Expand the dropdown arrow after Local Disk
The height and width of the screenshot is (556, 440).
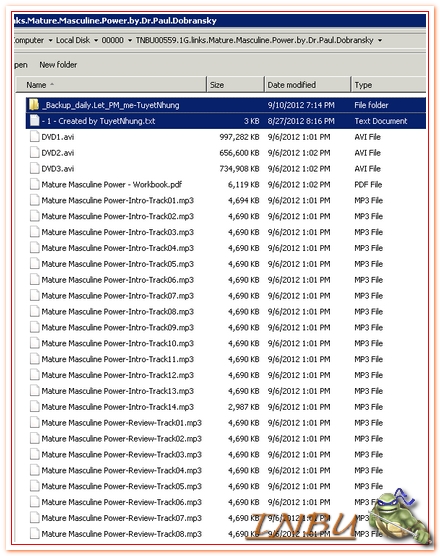click(x=96, y=40)
